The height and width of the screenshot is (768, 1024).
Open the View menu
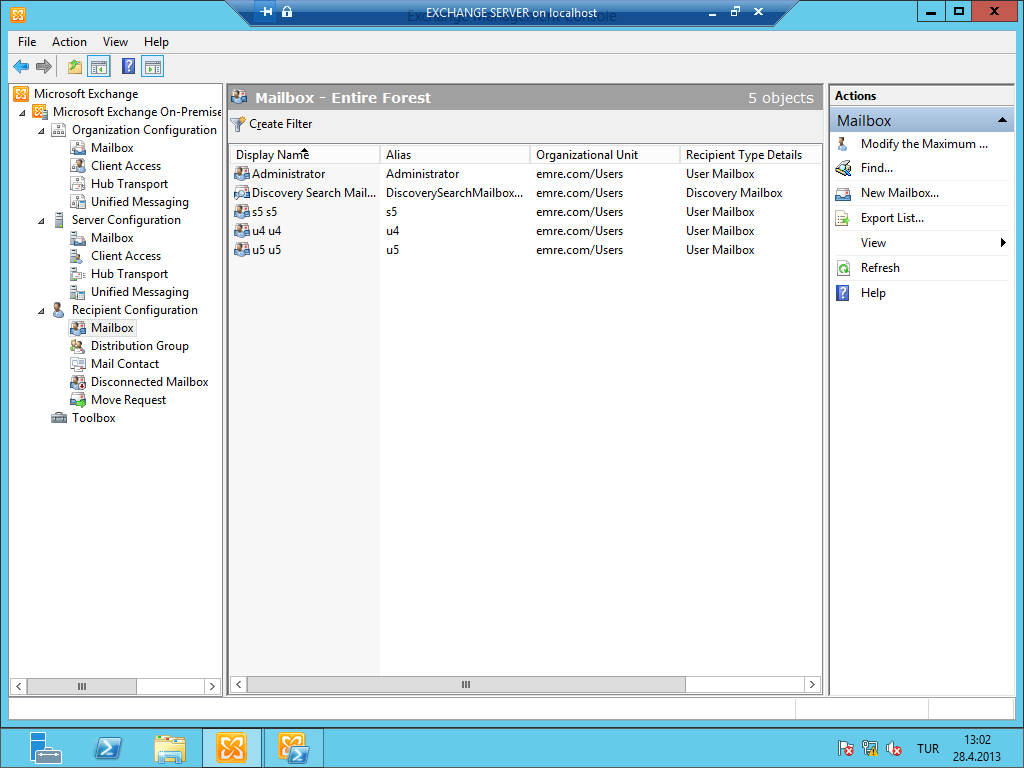[x=115, y=42]
